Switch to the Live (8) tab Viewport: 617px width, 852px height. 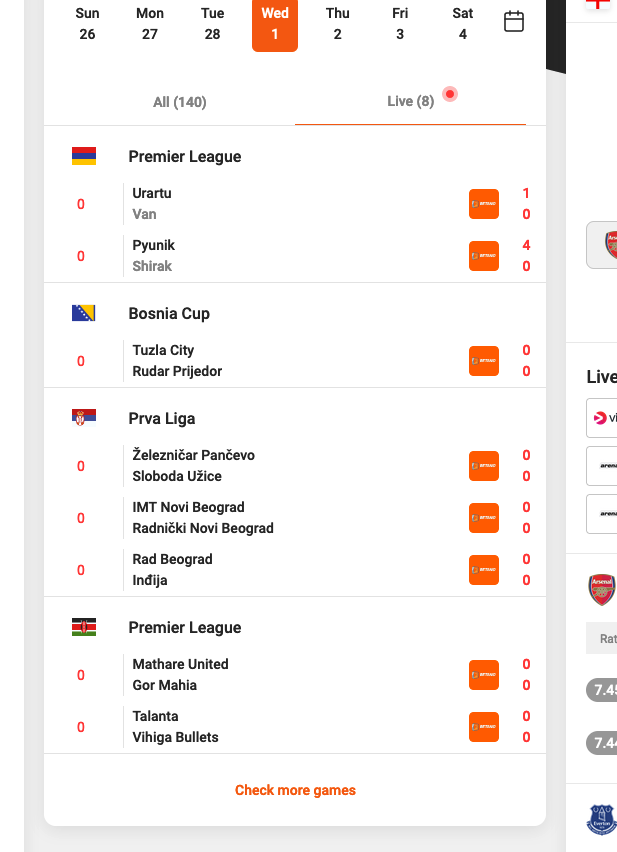[x=410, y=101]
